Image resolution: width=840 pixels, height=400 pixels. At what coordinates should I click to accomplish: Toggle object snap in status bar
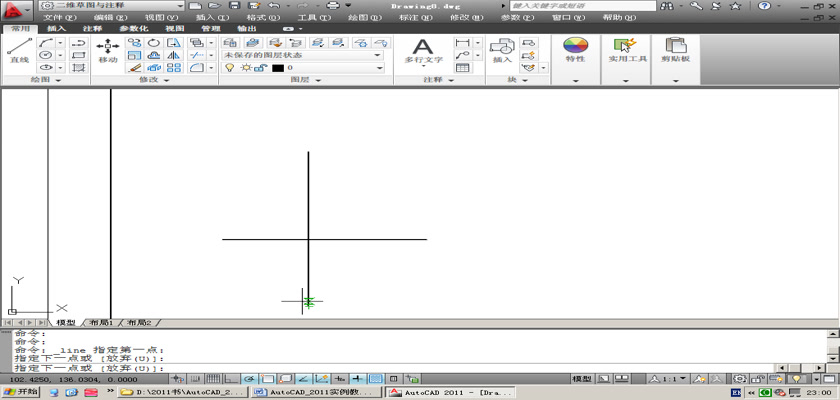267,379
